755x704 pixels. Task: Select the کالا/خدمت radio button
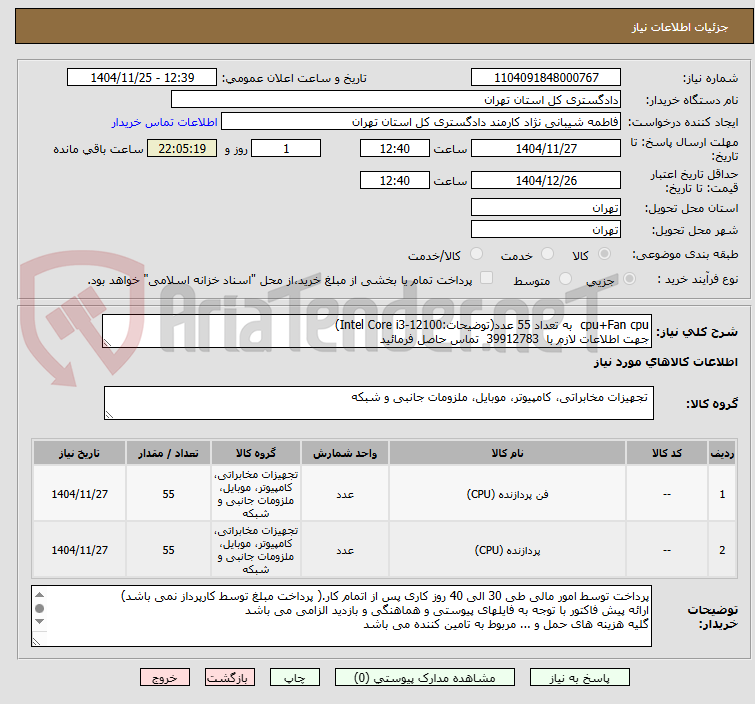(476, 254)
